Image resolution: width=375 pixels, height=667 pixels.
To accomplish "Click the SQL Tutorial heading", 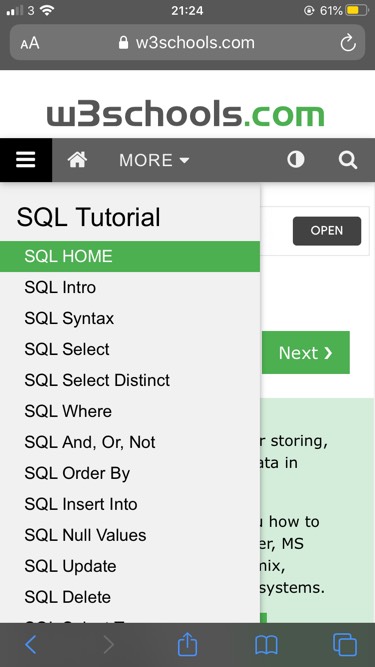I will (x=88, y=217).
